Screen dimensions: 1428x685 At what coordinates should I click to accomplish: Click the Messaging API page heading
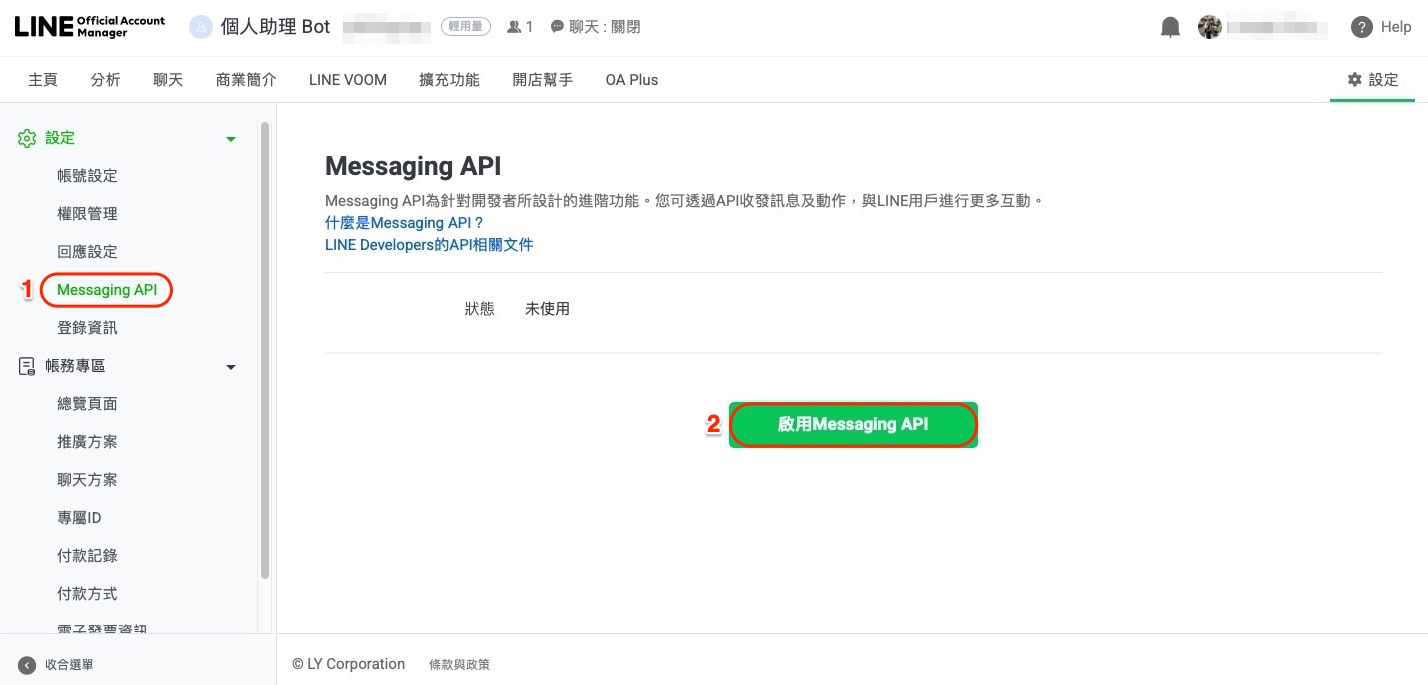tap(413, 166)
